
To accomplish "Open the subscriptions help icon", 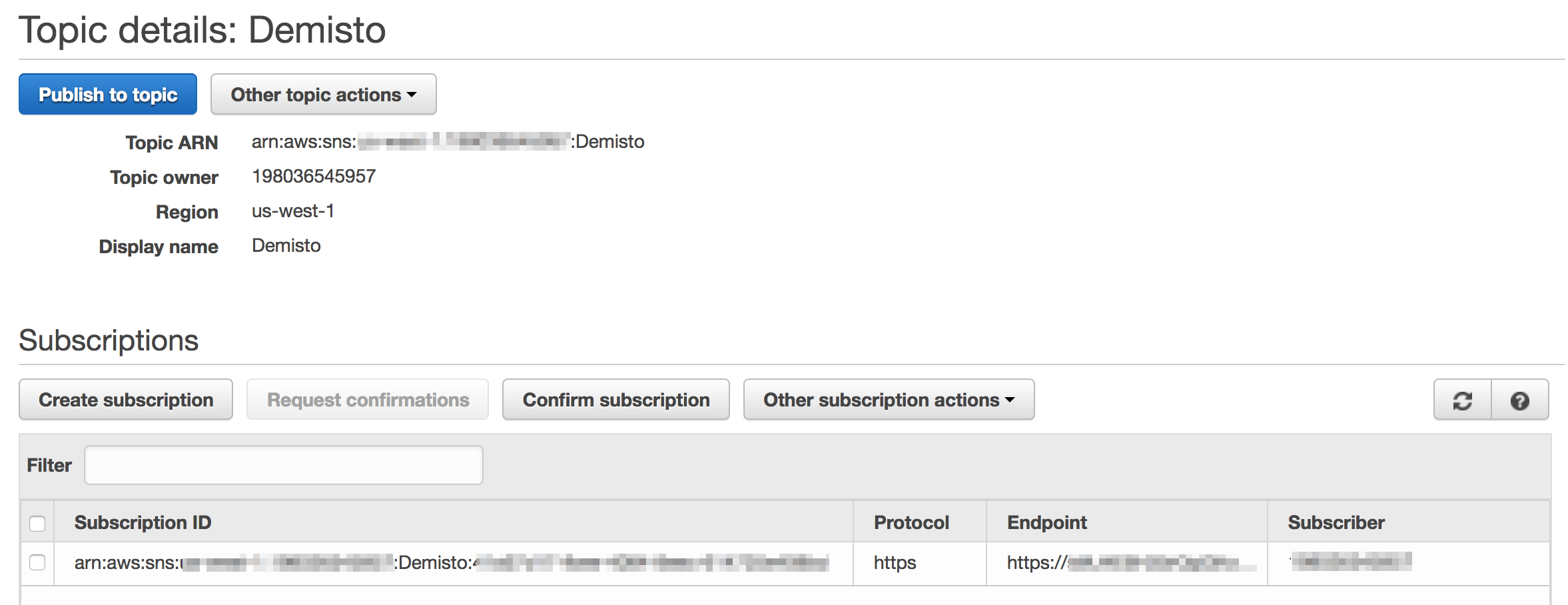I will (1519, 400).
